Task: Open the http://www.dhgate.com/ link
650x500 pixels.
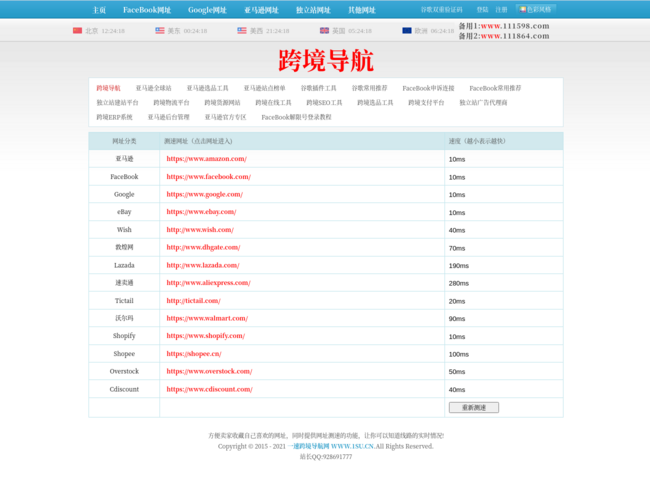Action: [x=203, y=247]
